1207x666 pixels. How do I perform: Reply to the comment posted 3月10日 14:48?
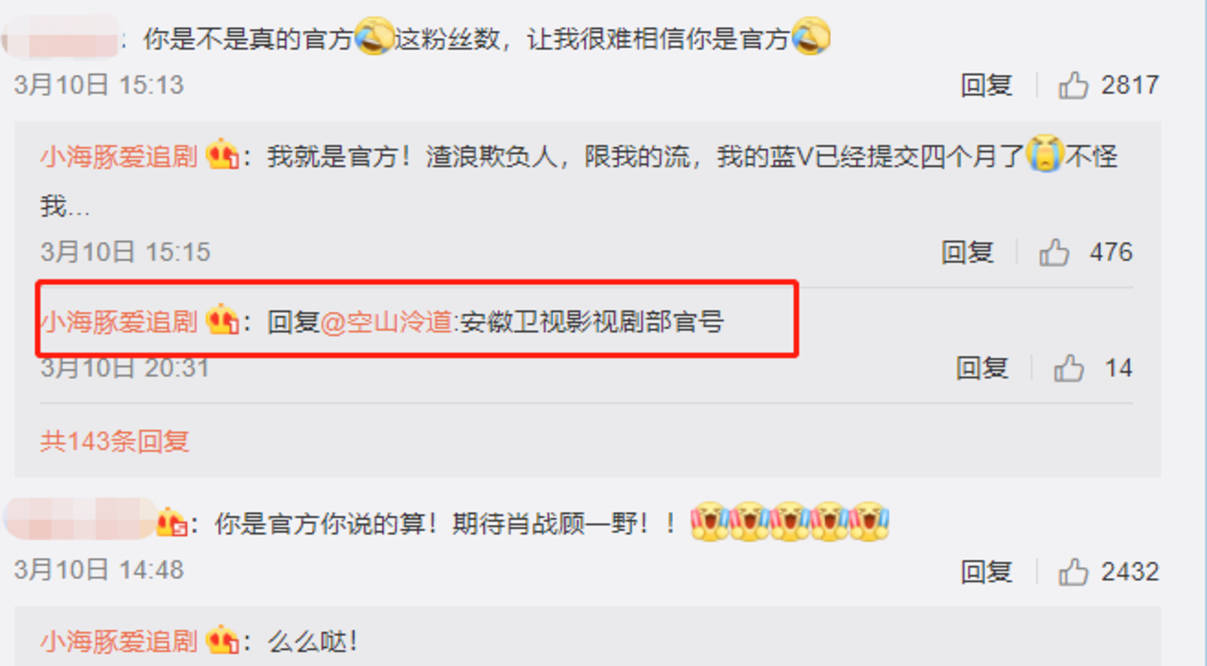tap(987, 572)
